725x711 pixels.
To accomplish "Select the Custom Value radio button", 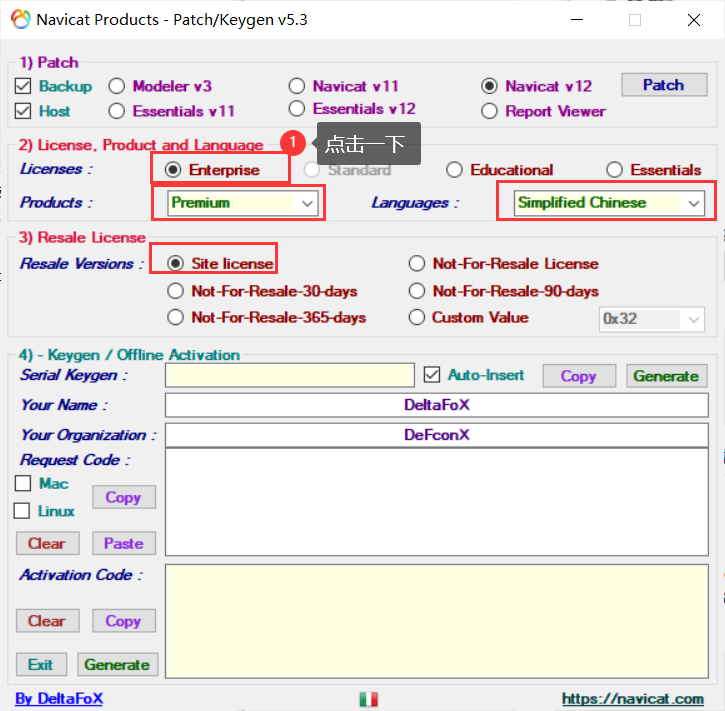I will [x=417, y=318].
